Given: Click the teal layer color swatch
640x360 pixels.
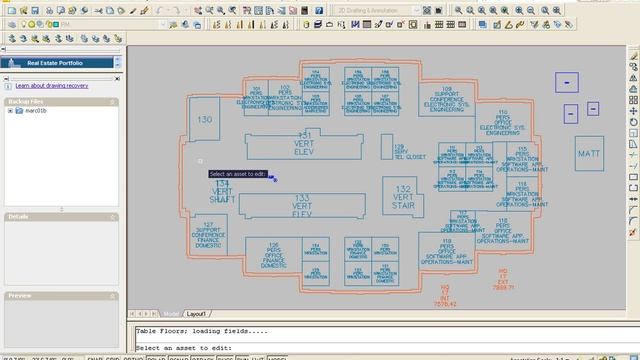Looking at the screenshot, I should (x=56, y=24).
